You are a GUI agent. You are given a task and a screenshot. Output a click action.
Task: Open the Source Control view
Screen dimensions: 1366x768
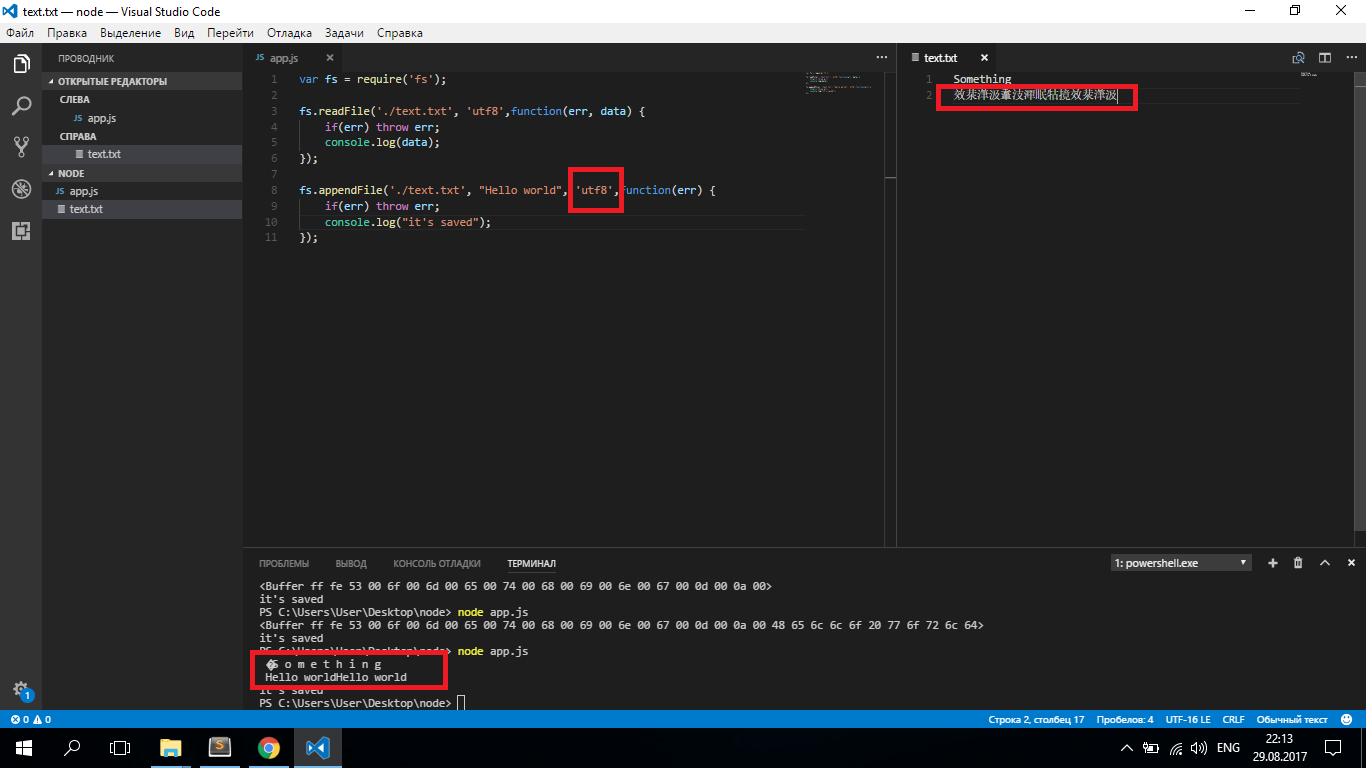point(21,147)
